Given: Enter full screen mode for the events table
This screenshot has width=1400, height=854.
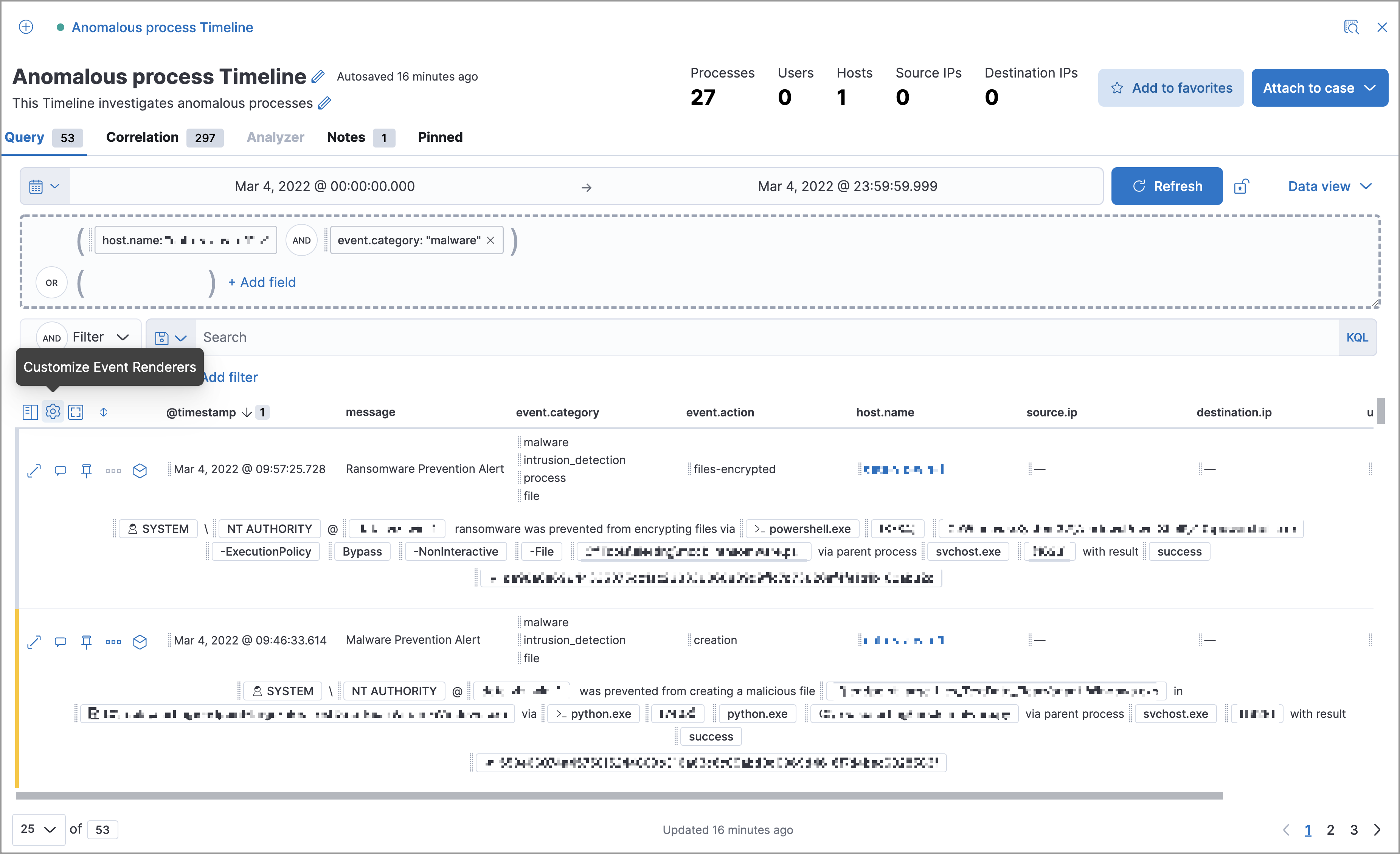Looking at the screenshot, I should [x=76, y=412].
